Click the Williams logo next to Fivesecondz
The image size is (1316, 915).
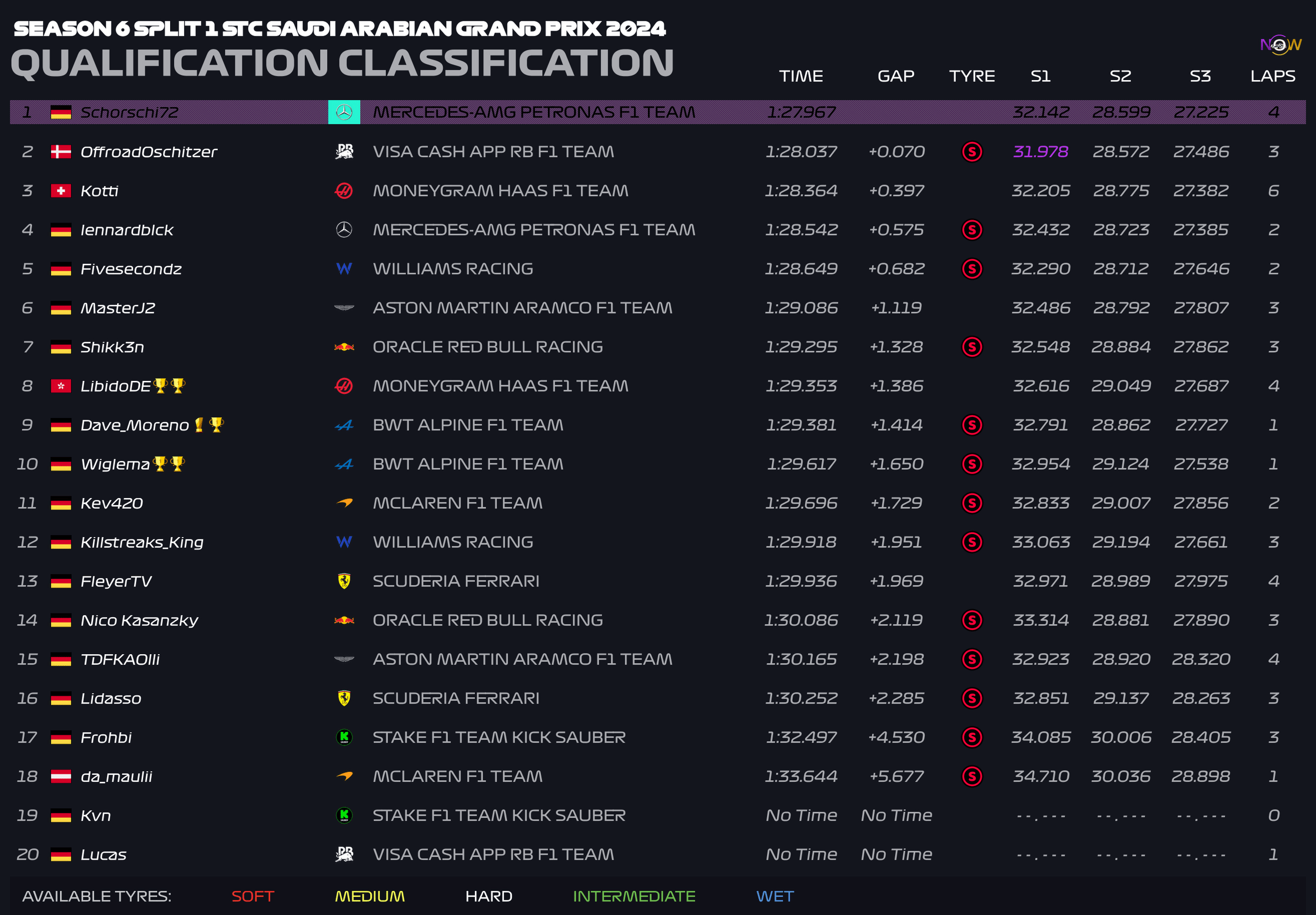point(344,269)
